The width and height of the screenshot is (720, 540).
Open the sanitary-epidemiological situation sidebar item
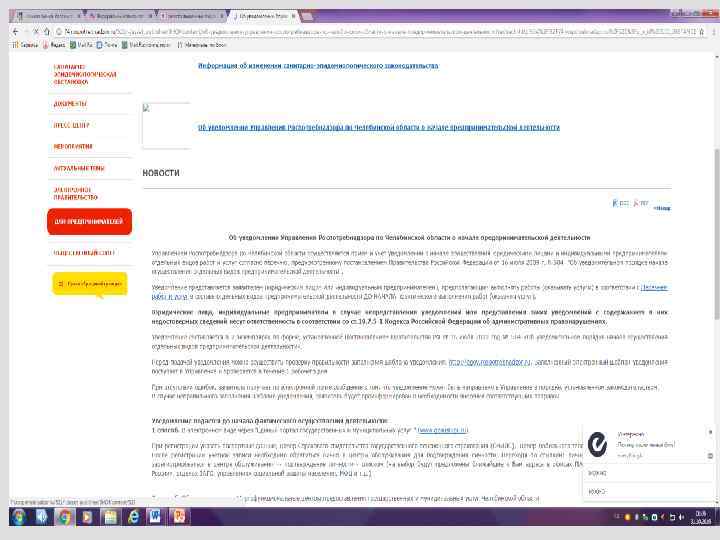(85, 74)
